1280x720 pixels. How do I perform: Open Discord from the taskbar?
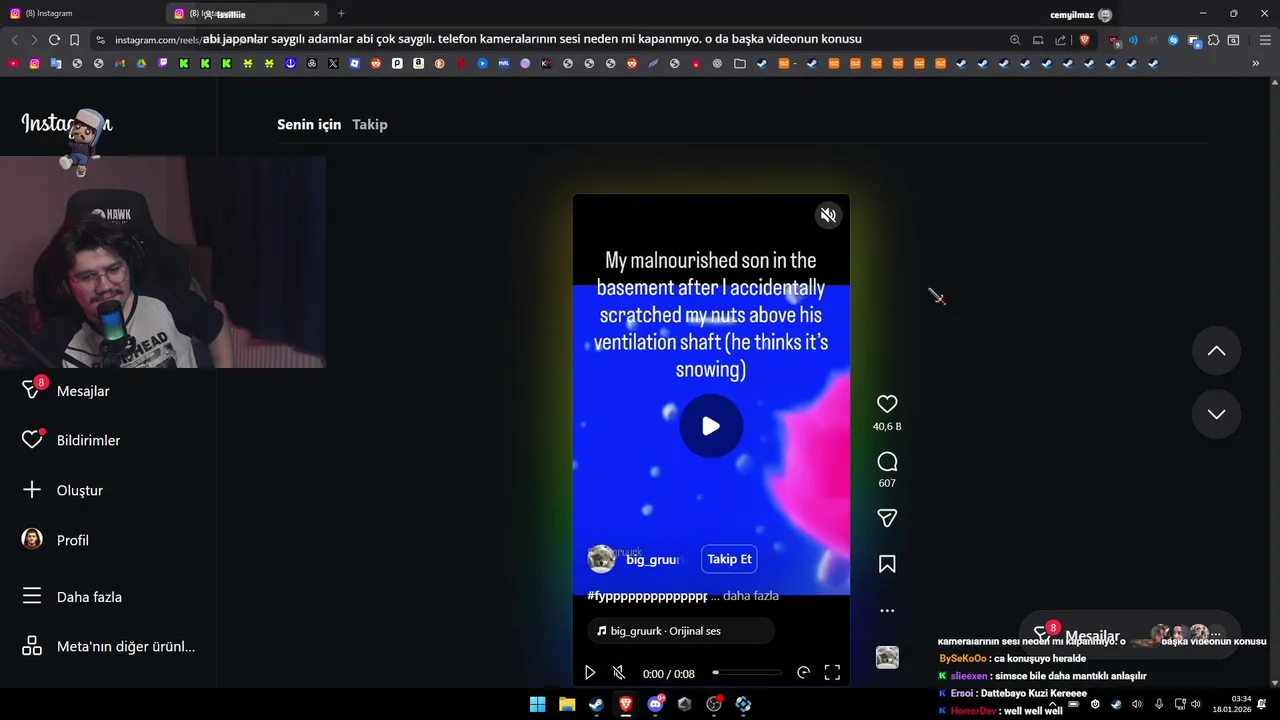(x=655, y=704)
